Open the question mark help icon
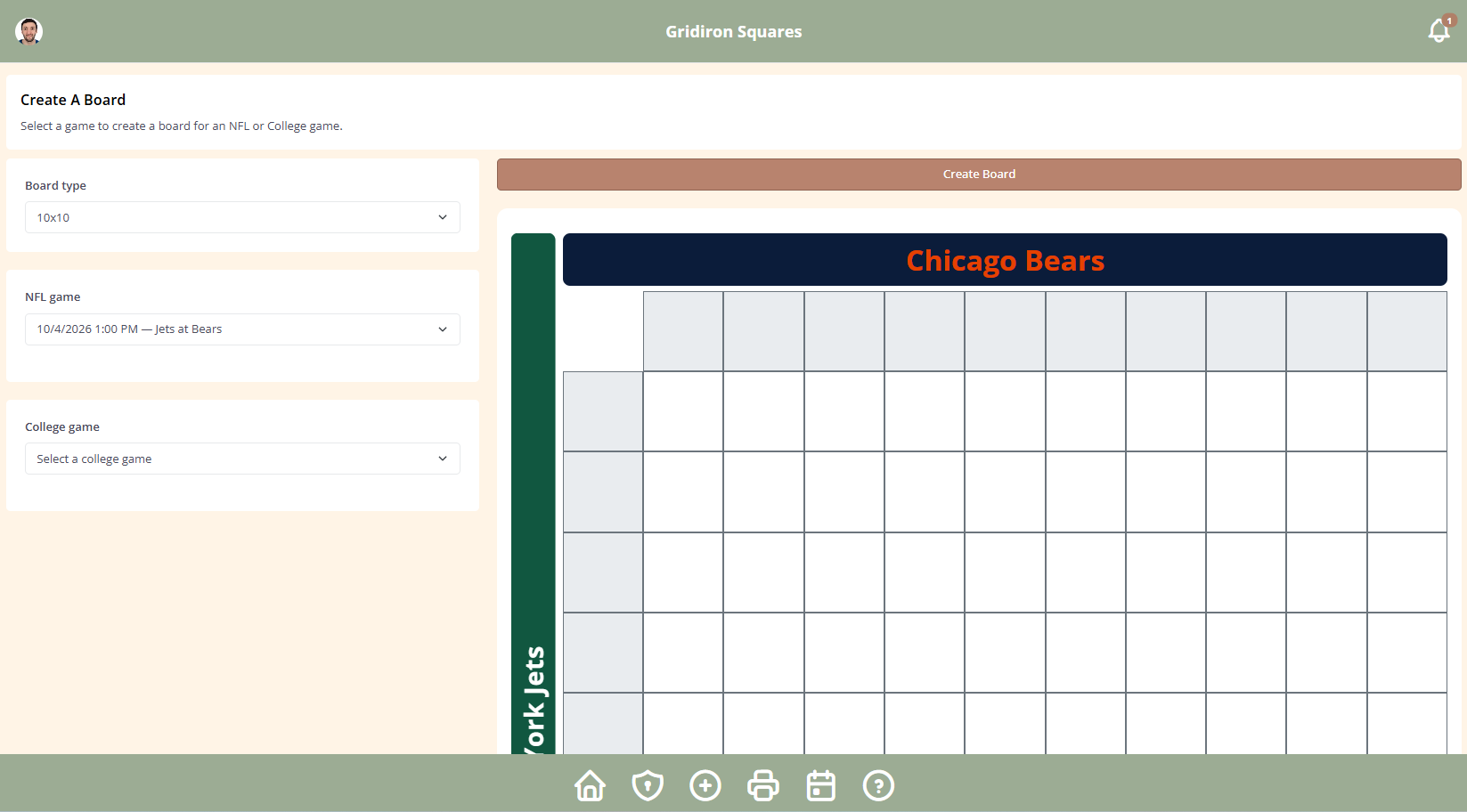Viewport: 1467px width, 812px height. pyautogui.click(x=878, y=785)
